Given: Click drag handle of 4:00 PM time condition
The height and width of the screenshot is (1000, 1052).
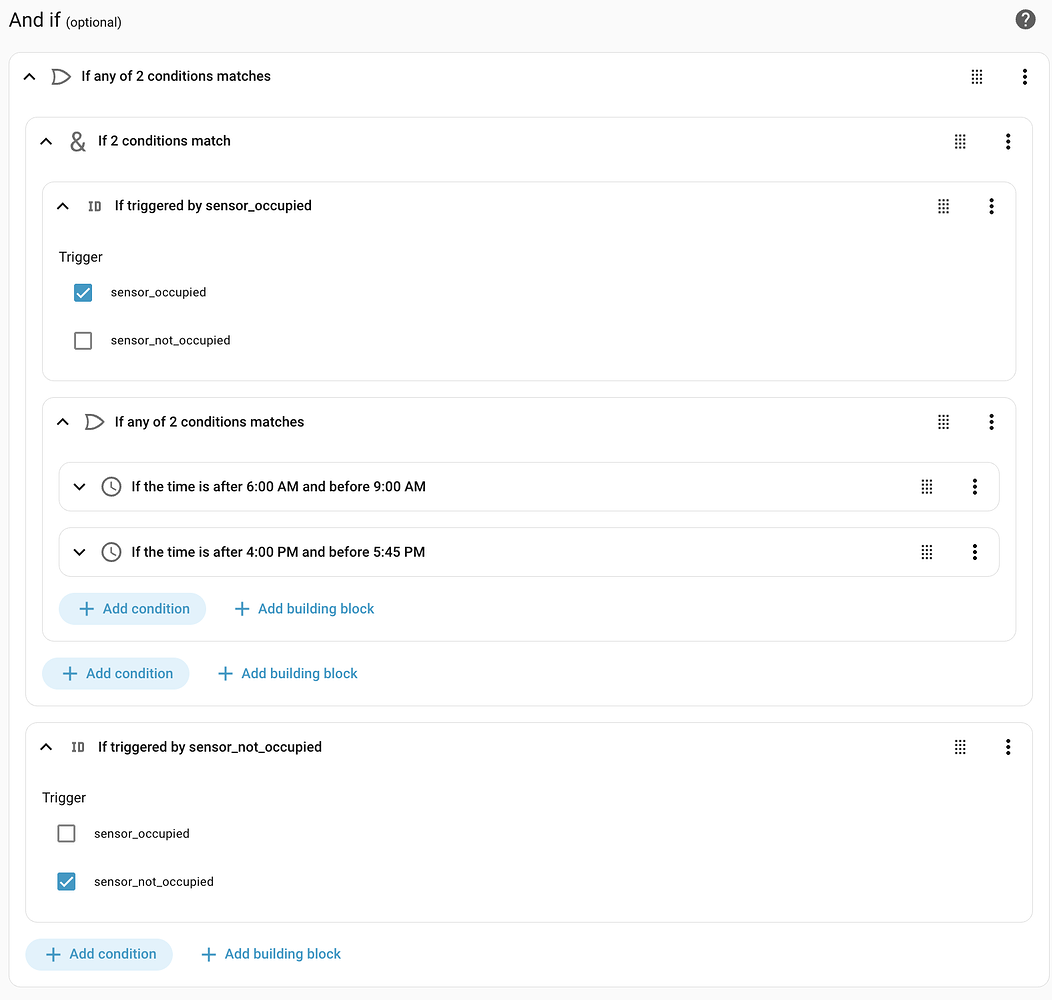Looking at the screenshot, I should pos(927,552).
